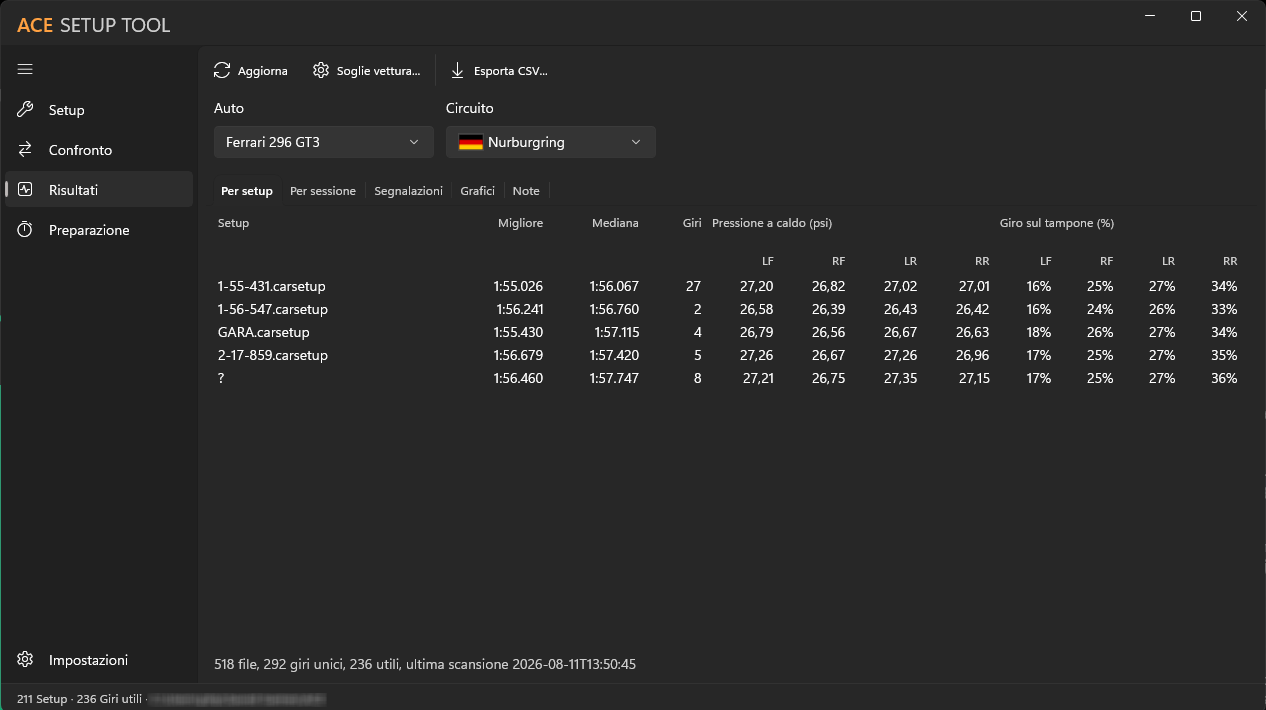The width and height of the screenshot is (1266, 710).
Task: Click the German flag in Circuito box
Action: (x=471, y=142)
